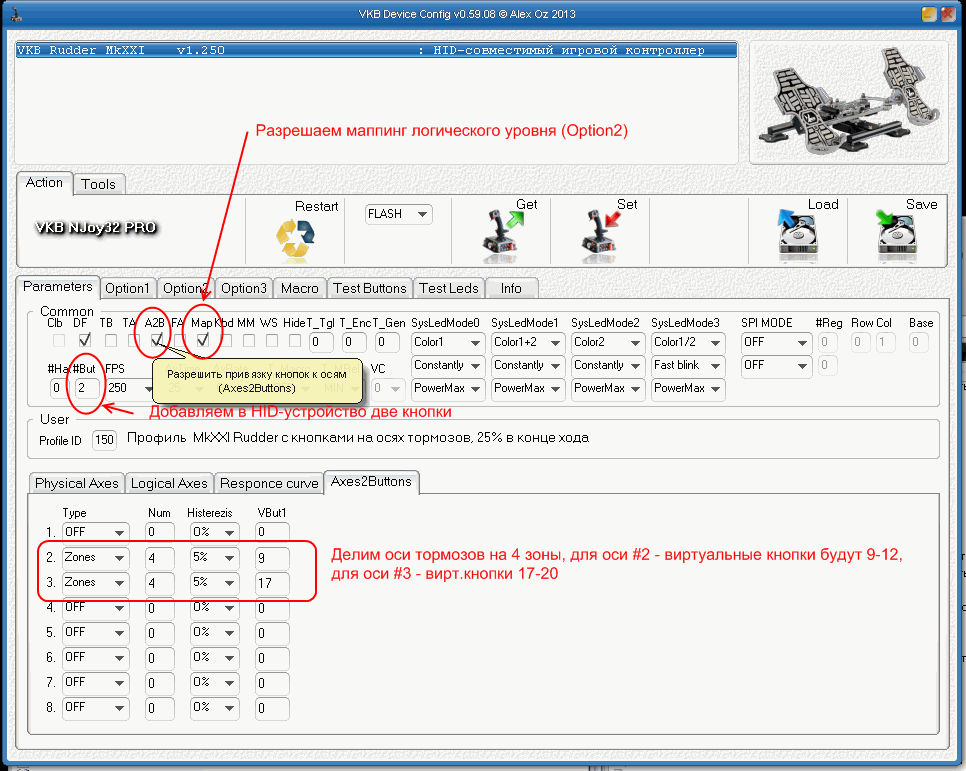Open SysLedMode2 Color2 dropdown
The image size is (966, 771).
pos(608,343)
